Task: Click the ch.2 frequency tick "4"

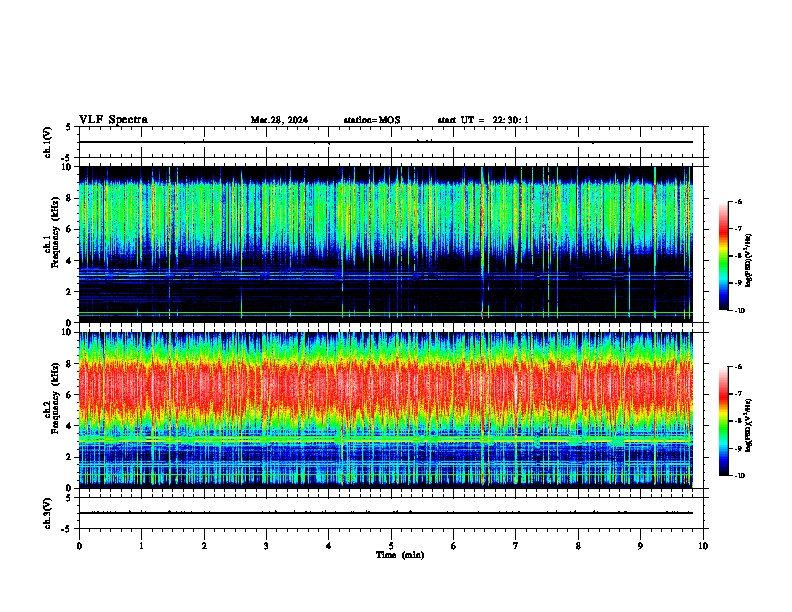Action: pos(70,427)
